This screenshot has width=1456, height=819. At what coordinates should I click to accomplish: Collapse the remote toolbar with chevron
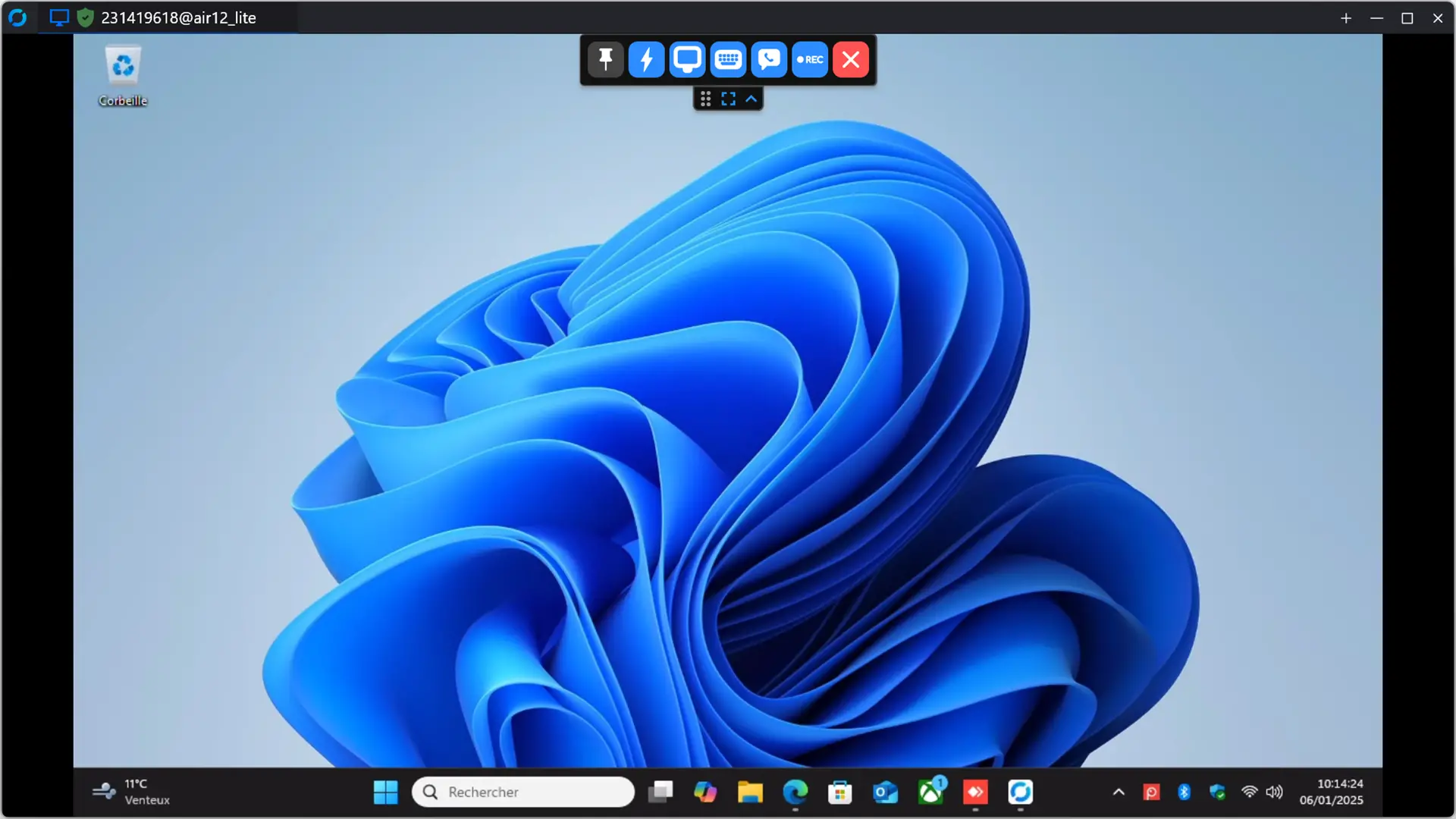point(752,99)
